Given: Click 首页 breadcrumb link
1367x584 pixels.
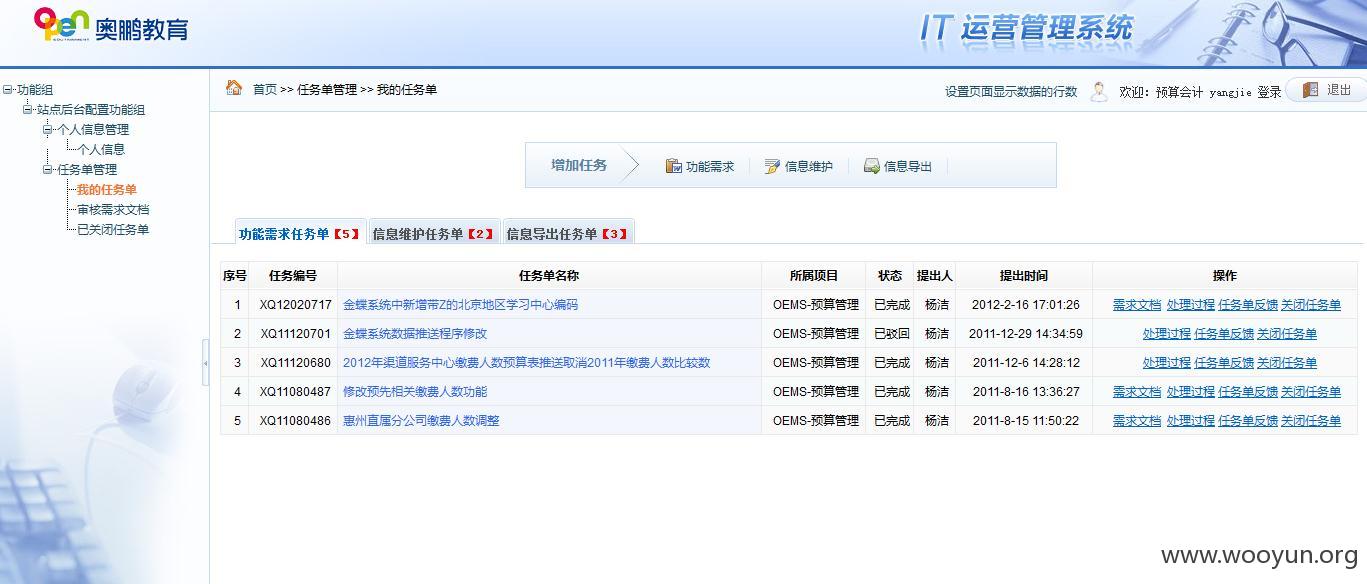Looking at the screenshot, I should click(x=265, y=90).
